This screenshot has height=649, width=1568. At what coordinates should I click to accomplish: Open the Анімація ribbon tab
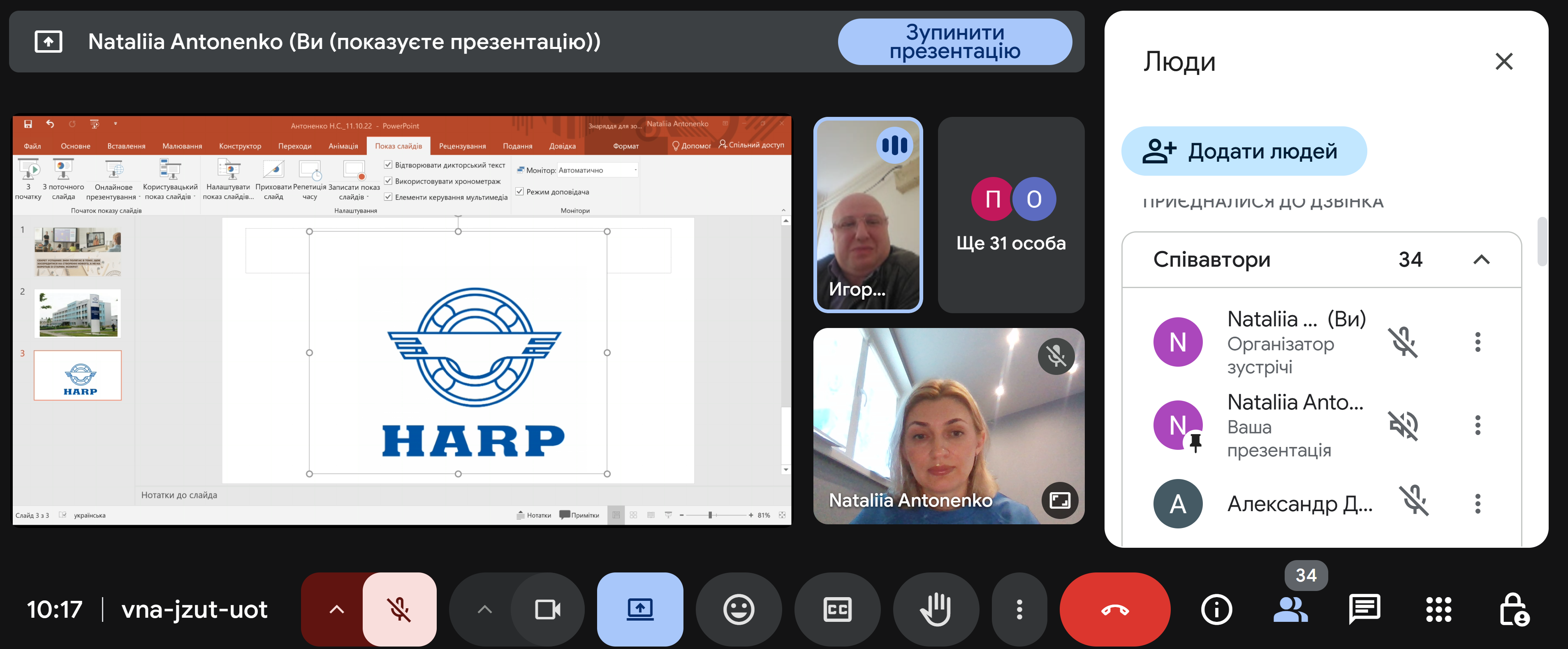343,146
